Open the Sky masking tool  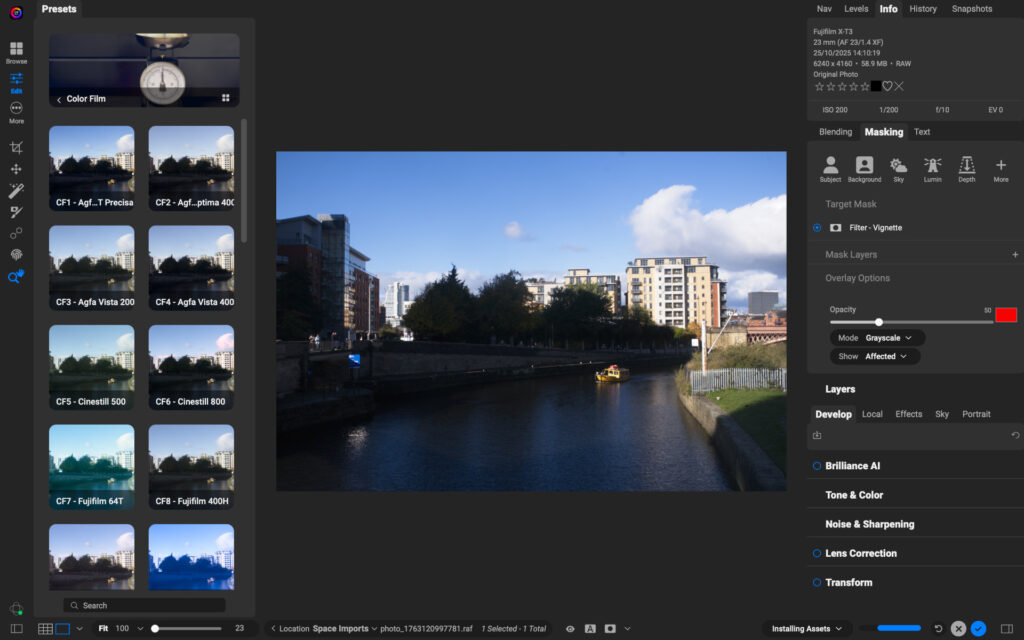pyautogui.click(x=897, y=168)
